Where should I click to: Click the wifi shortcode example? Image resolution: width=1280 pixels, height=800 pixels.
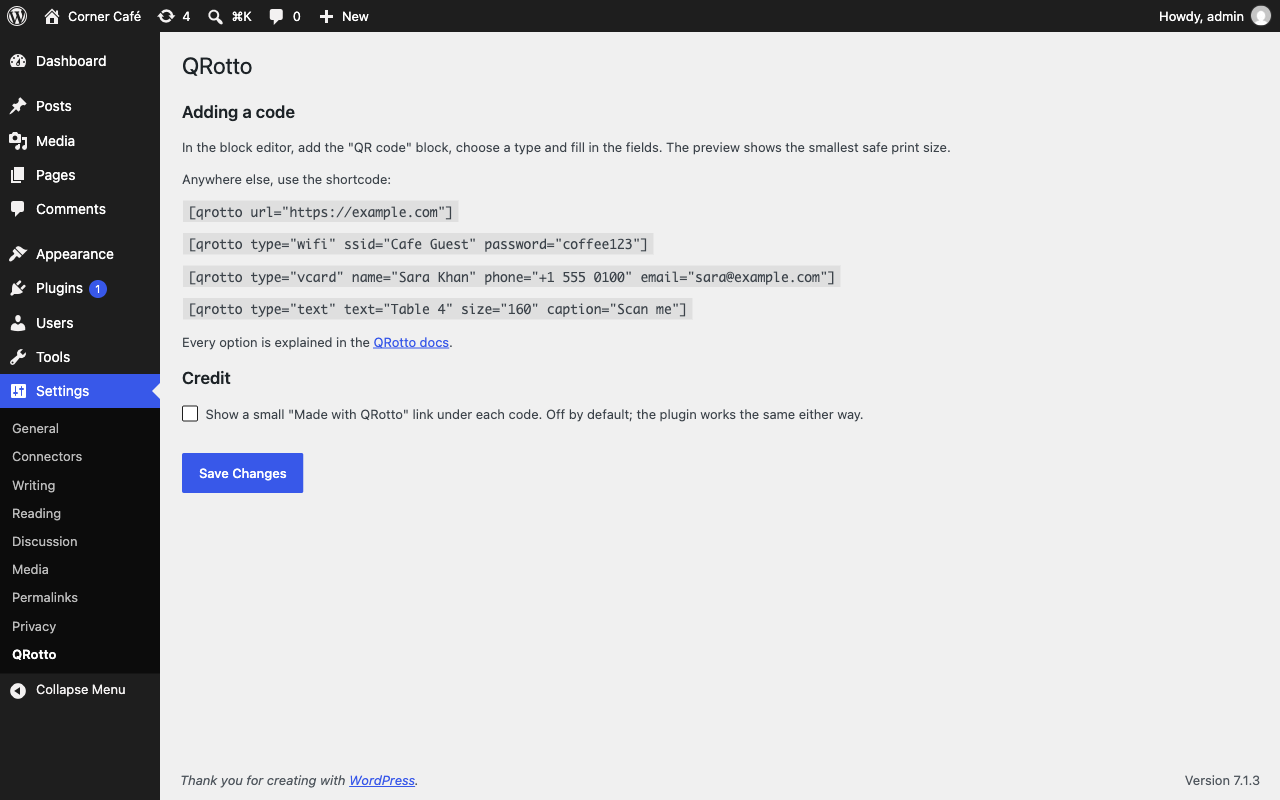[418, 244]
